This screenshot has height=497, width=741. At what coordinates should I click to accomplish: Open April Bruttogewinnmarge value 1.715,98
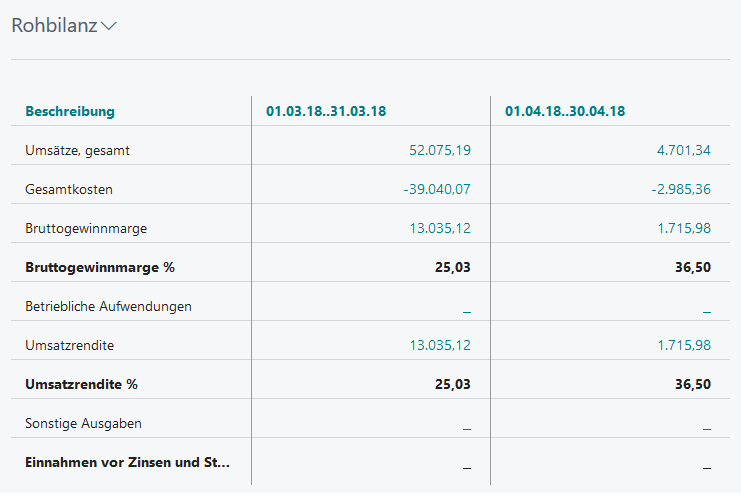pyautogui.click(x=684, y=229)
